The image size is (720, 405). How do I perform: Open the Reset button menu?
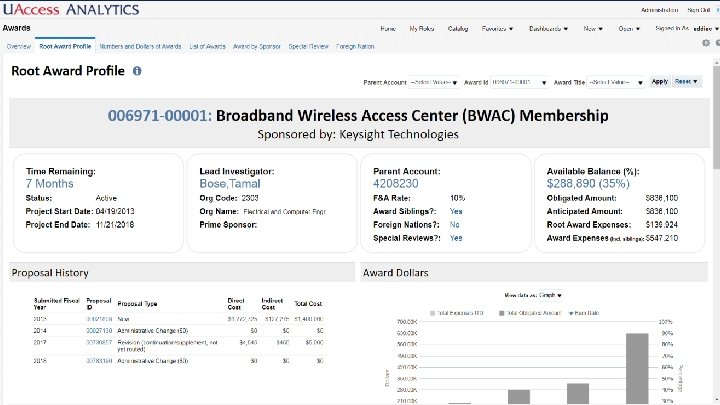[x=686, y=82]
